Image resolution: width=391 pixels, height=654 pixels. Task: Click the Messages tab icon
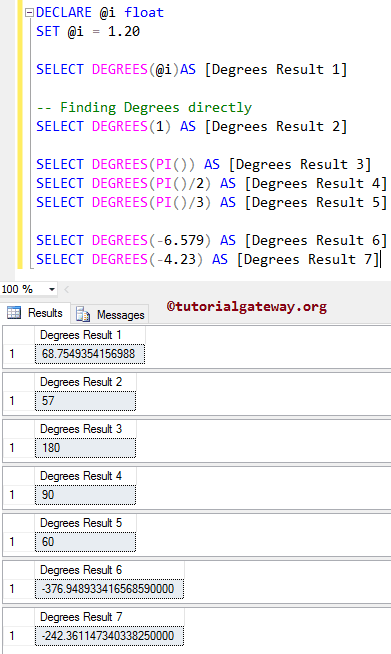[83, 315]
